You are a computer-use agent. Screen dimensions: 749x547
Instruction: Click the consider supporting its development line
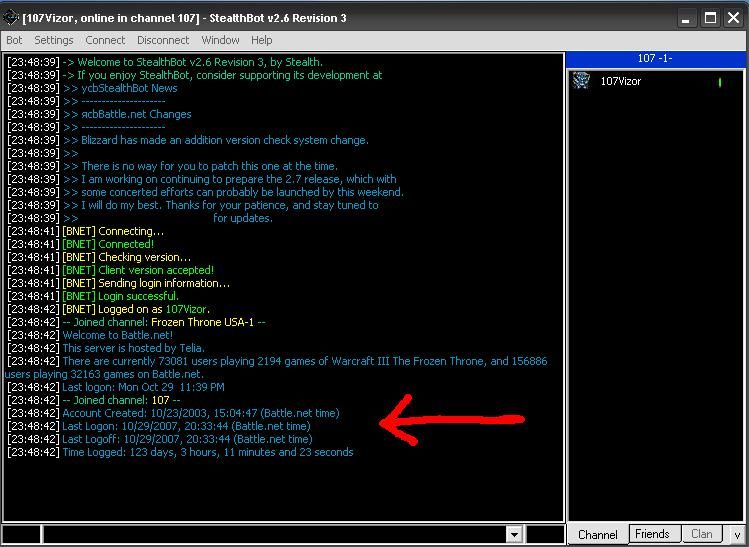tap(195, 75)
